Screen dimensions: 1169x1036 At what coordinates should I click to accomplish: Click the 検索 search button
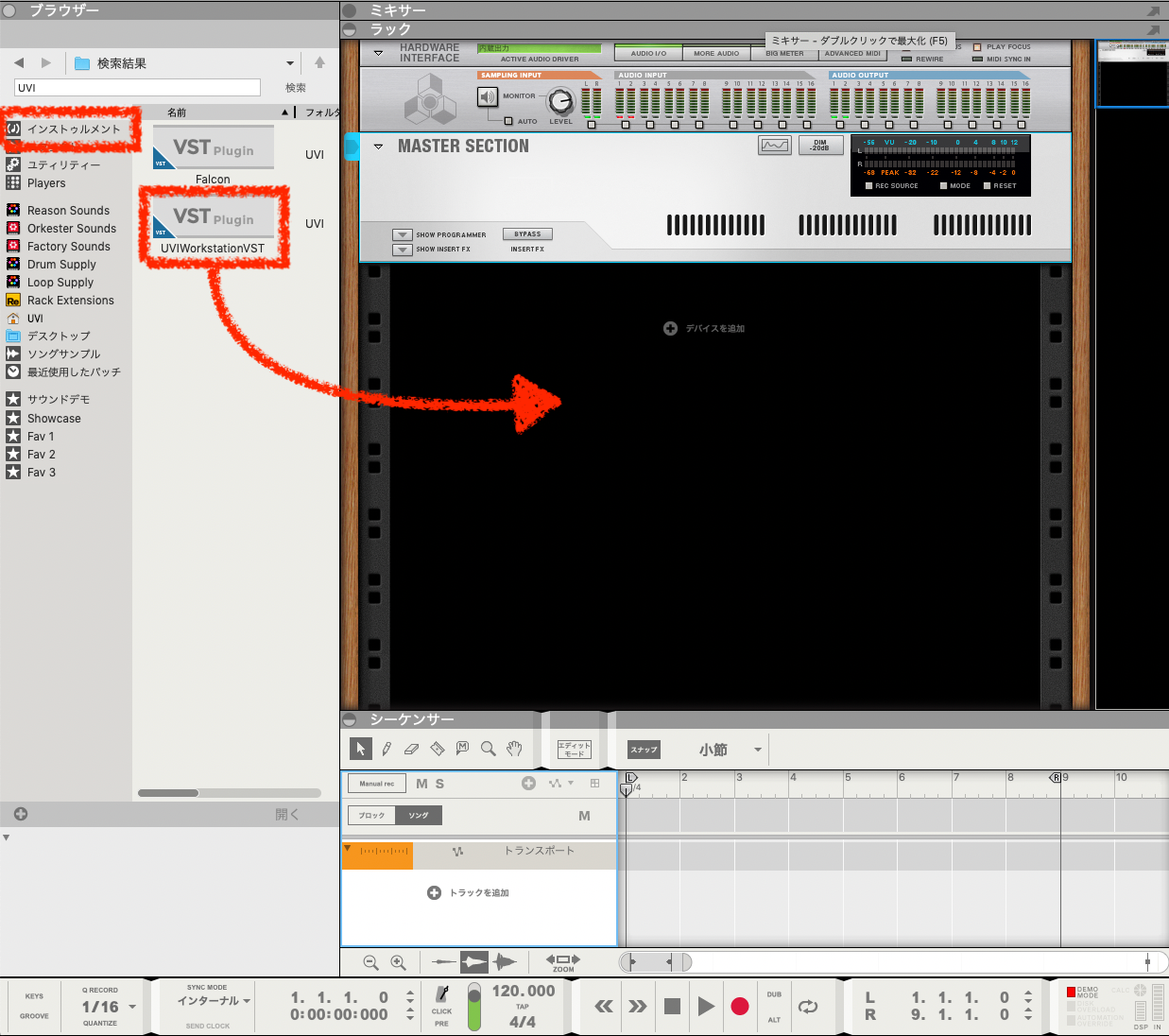coord(296,88)
